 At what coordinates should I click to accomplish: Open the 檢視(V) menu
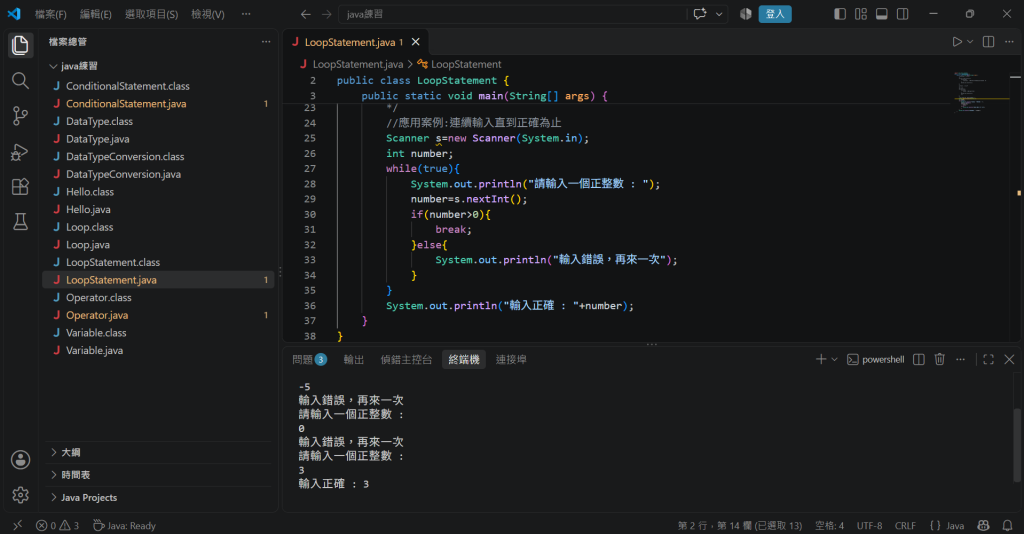208,14
